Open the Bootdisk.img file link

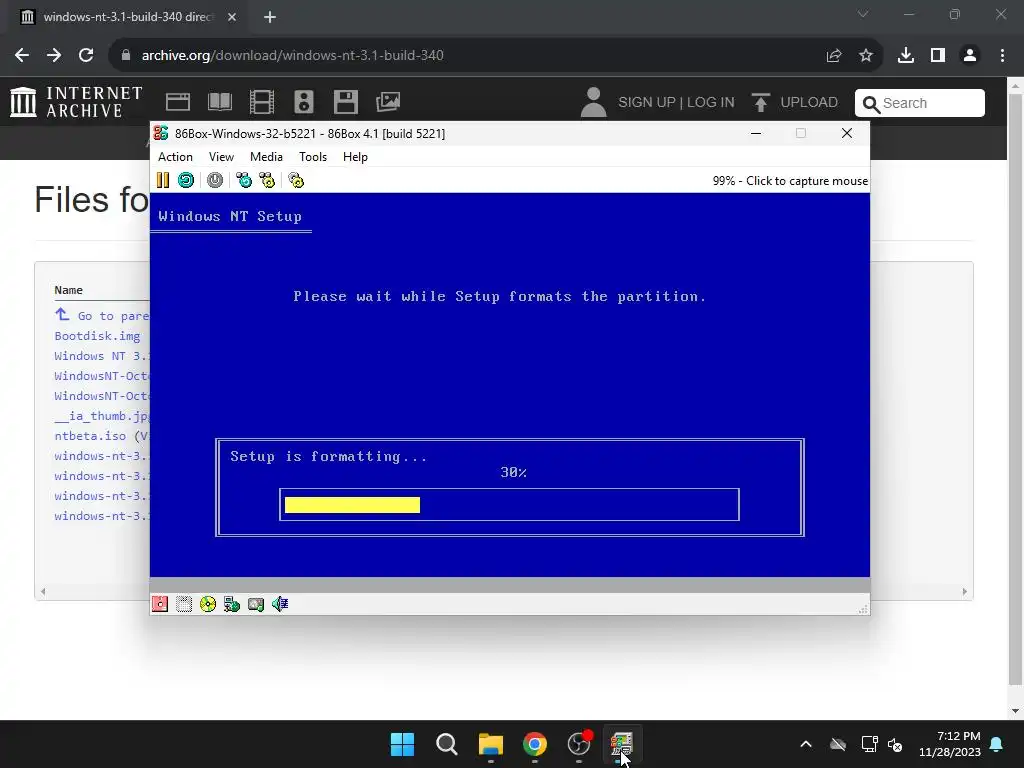(x=97, y=336)
